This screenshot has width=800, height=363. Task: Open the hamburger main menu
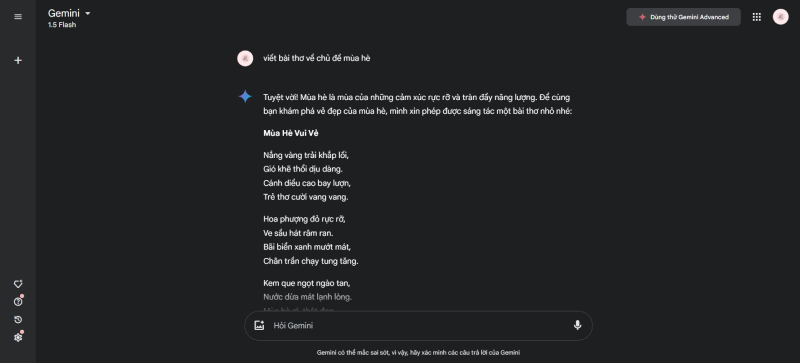18,16
